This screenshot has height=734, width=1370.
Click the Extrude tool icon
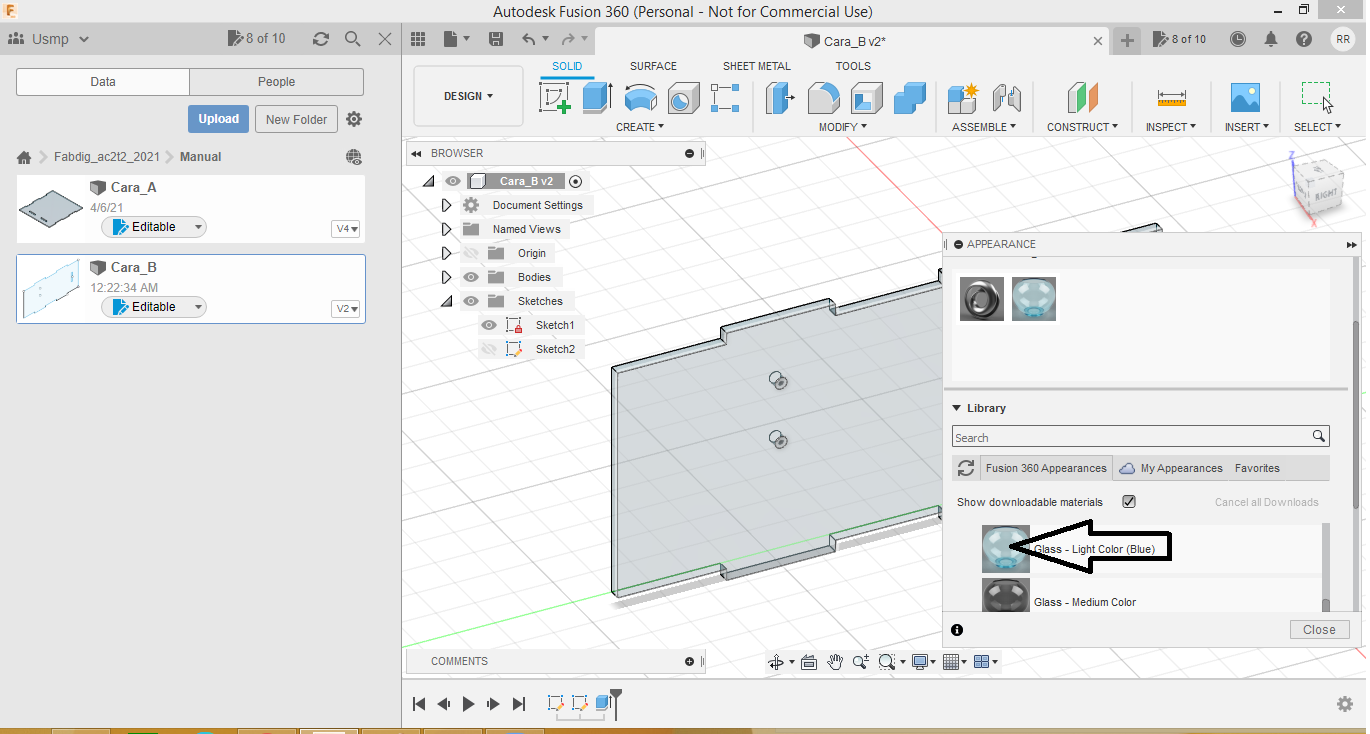tap(597, 98)
